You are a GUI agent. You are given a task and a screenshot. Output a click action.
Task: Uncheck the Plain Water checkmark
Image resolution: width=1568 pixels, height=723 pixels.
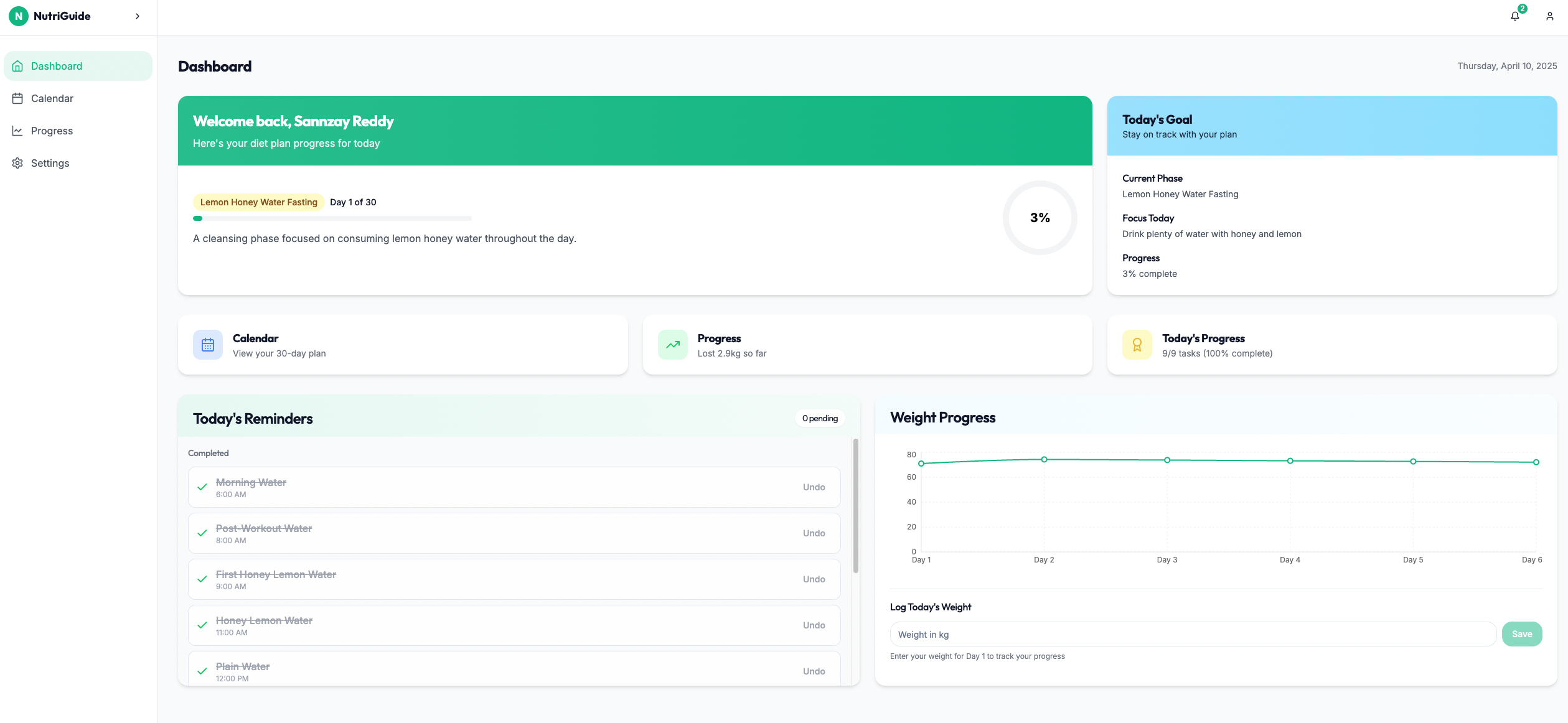[x=202, y=671]
